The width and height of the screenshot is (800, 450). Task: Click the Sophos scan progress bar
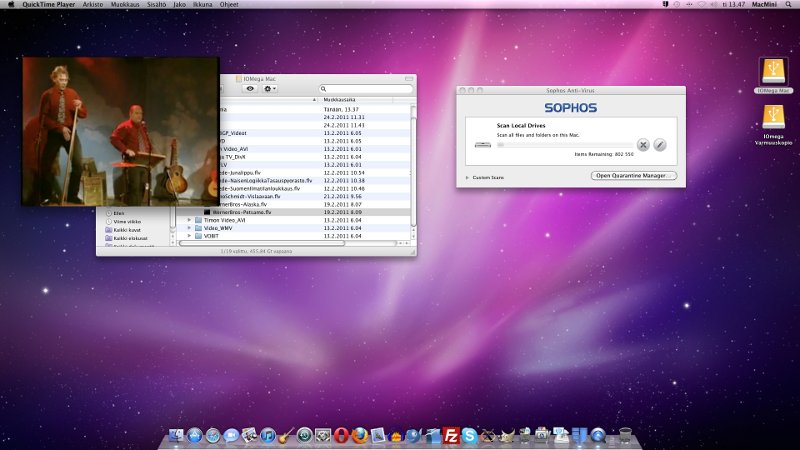(565, 145)
